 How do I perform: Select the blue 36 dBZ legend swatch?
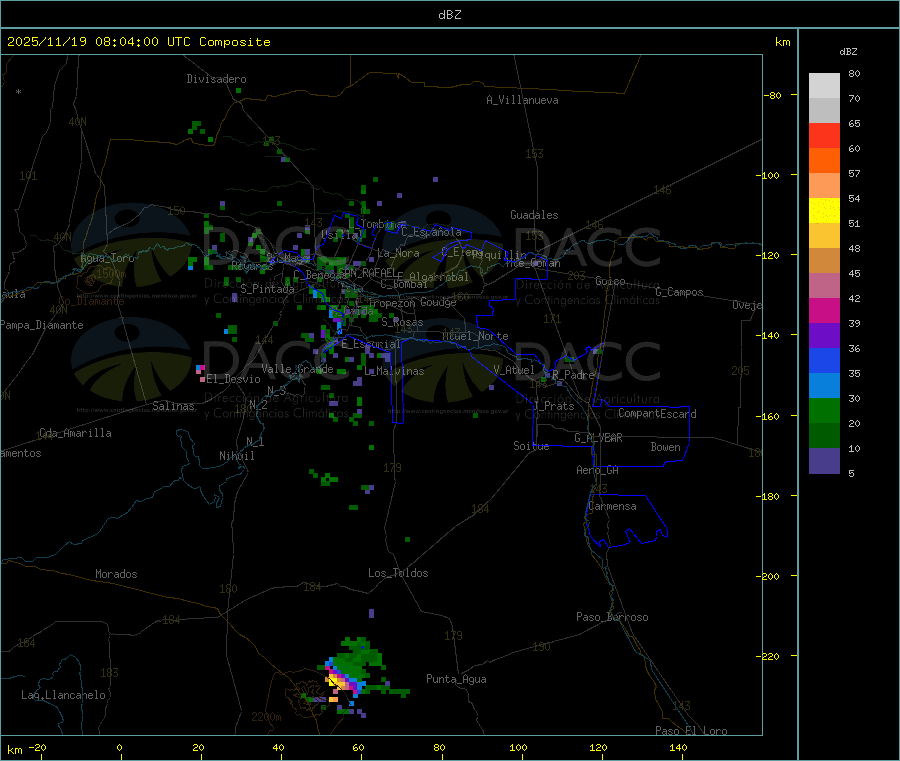coord(824,360)
